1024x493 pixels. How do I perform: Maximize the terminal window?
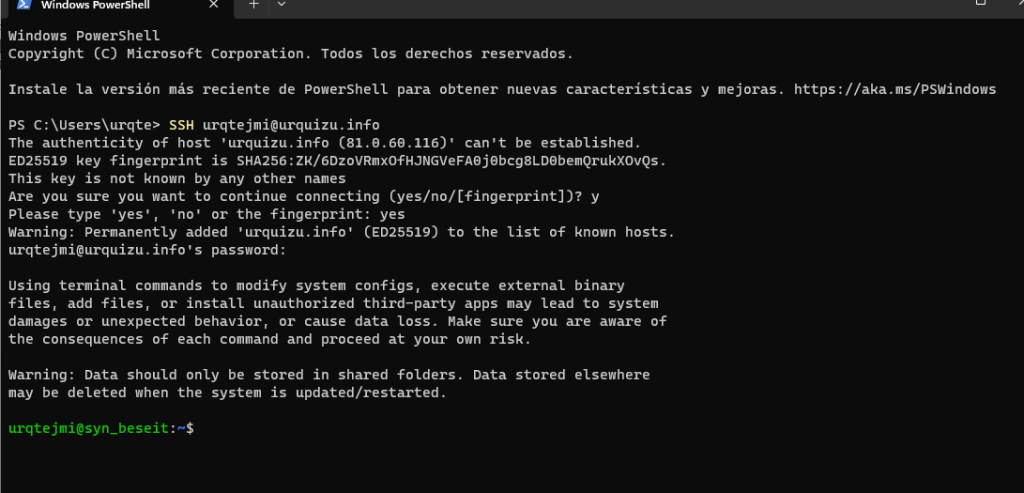[981, 3]
